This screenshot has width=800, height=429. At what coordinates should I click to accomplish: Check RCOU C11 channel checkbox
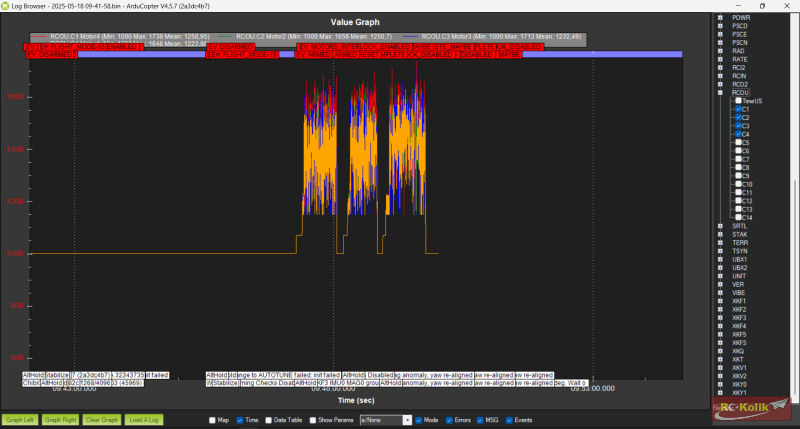738,192
